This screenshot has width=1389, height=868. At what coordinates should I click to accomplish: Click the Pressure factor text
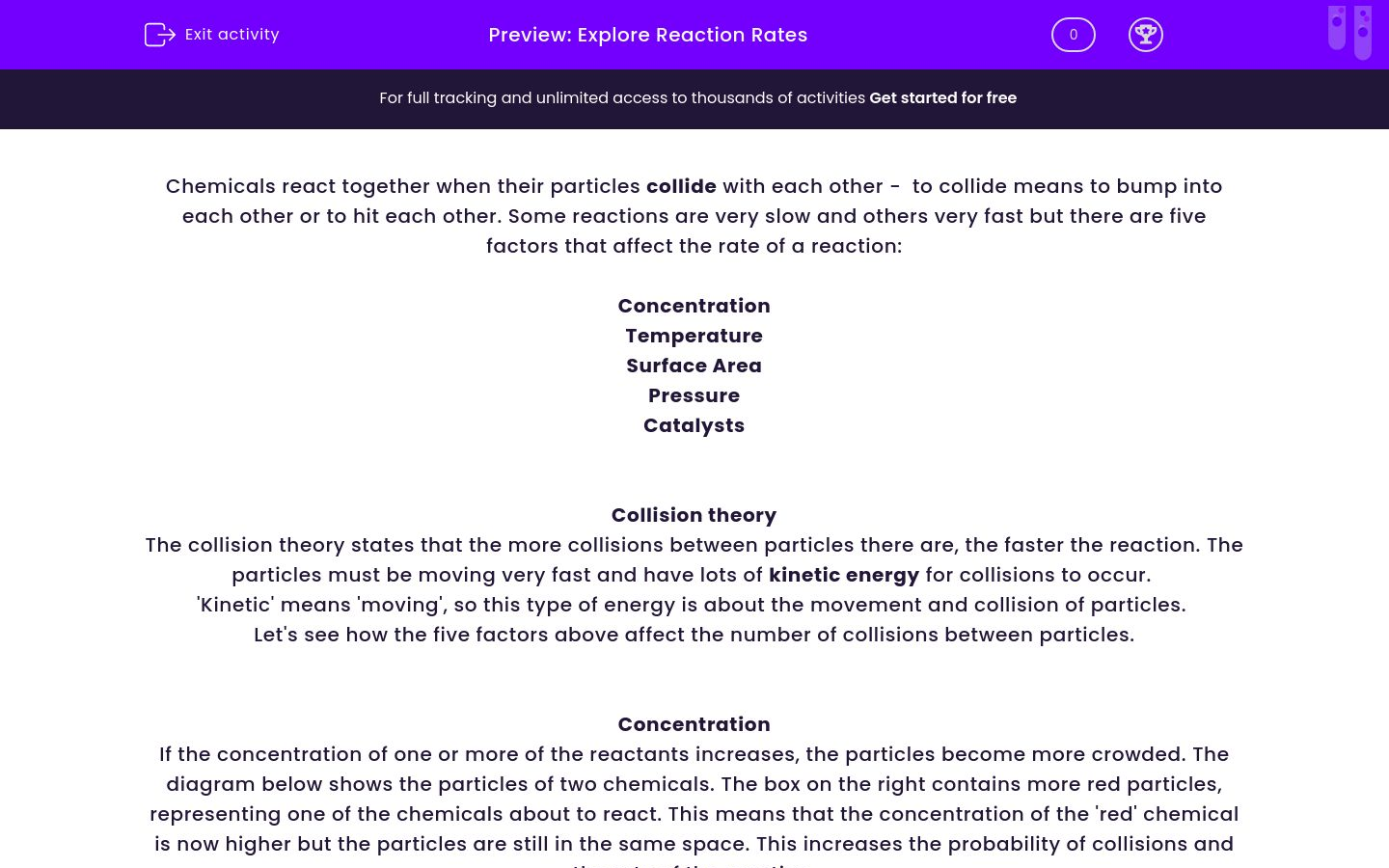[x=694, y=395]
